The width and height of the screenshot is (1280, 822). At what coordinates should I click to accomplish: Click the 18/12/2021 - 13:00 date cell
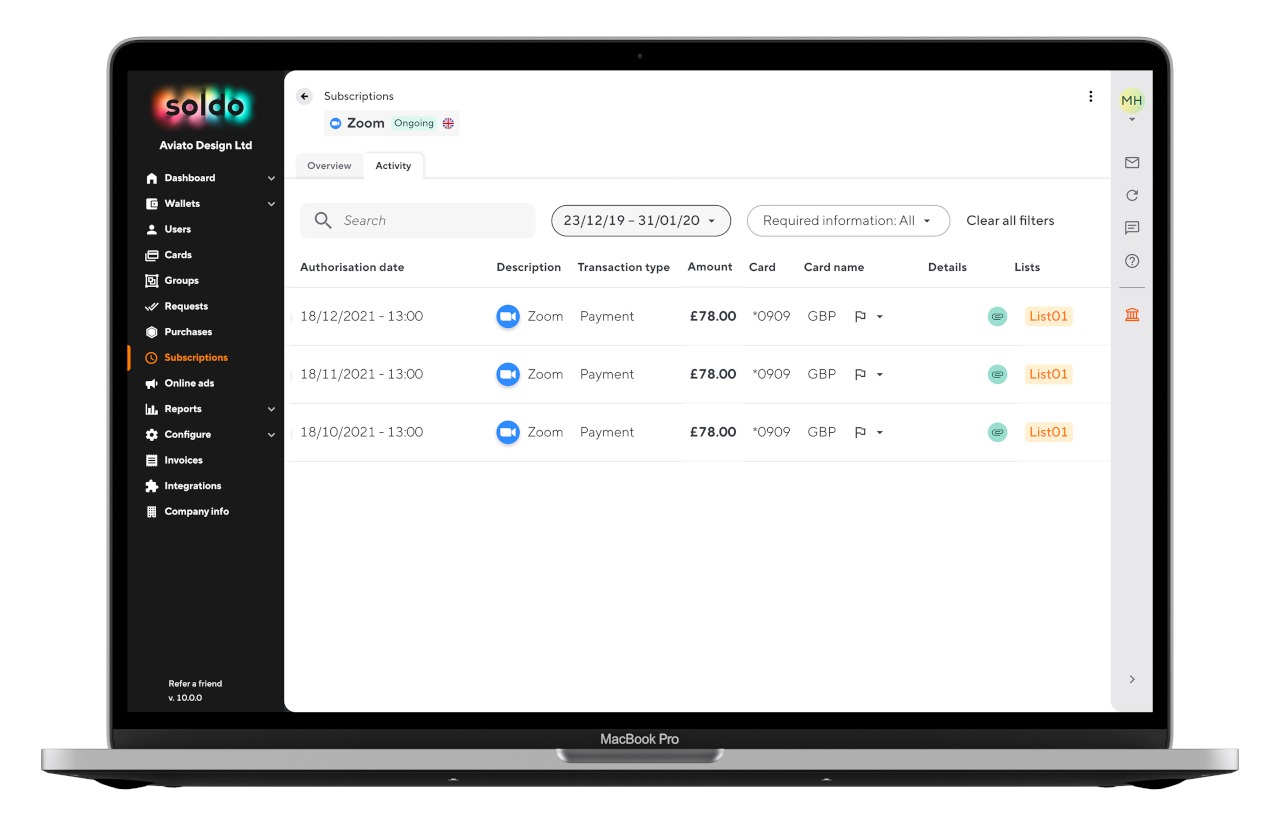362,316
